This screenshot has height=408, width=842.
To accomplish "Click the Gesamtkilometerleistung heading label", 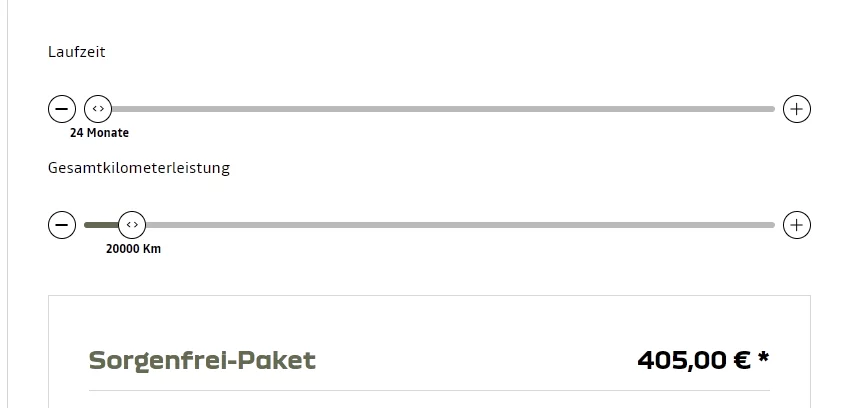I will point(139,168).
